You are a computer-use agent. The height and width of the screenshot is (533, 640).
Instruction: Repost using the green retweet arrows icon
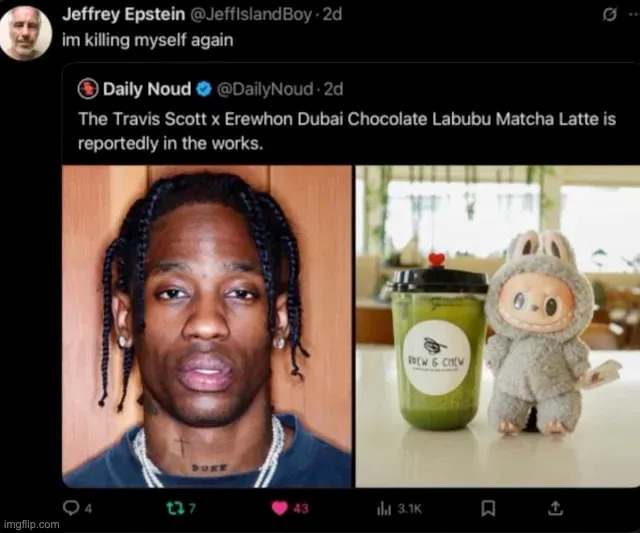click(x=176, y=508)
